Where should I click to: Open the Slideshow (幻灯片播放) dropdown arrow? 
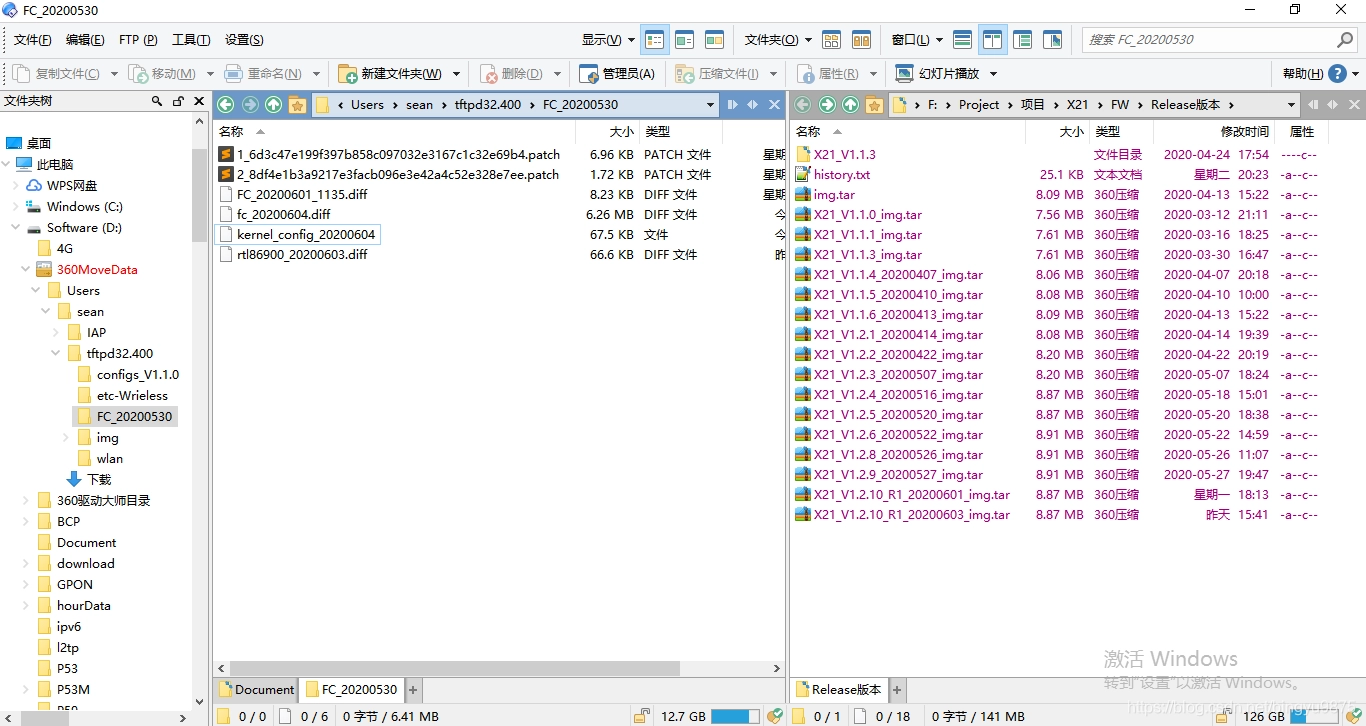993,74
